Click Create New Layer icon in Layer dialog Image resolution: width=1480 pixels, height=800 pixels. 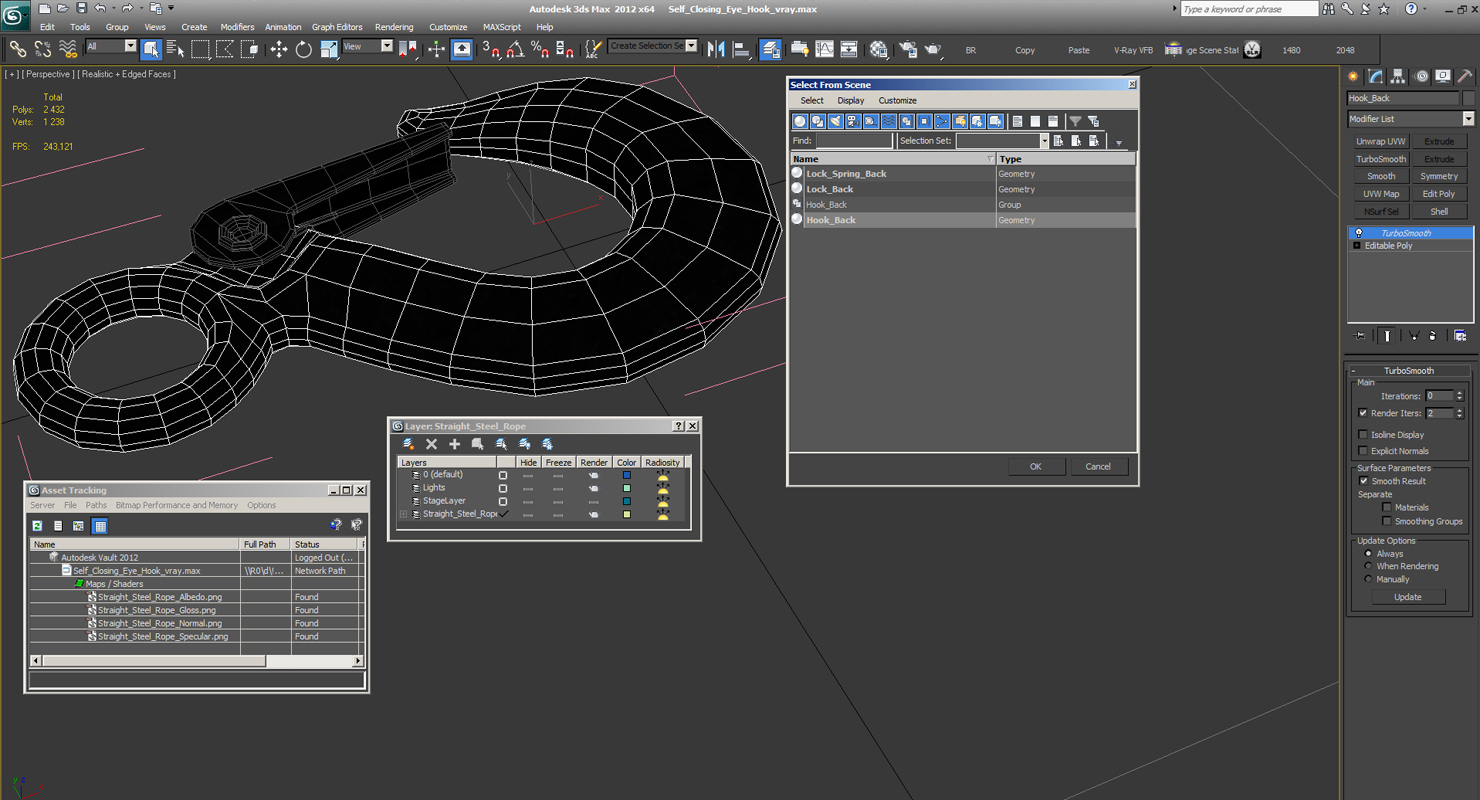pyautogui.click(x=408, y=444)
